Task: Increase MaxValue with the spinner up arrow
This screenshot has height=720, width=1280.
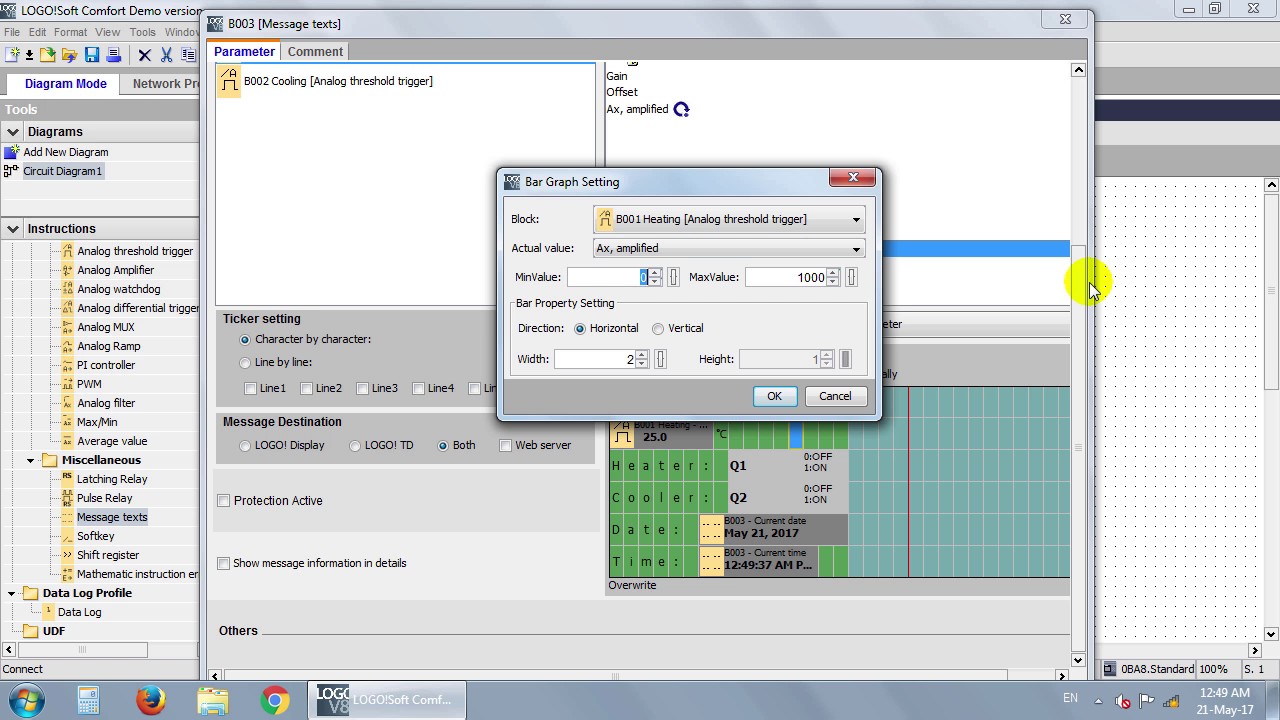Action: pyautogui.click(x=833, y=272)
